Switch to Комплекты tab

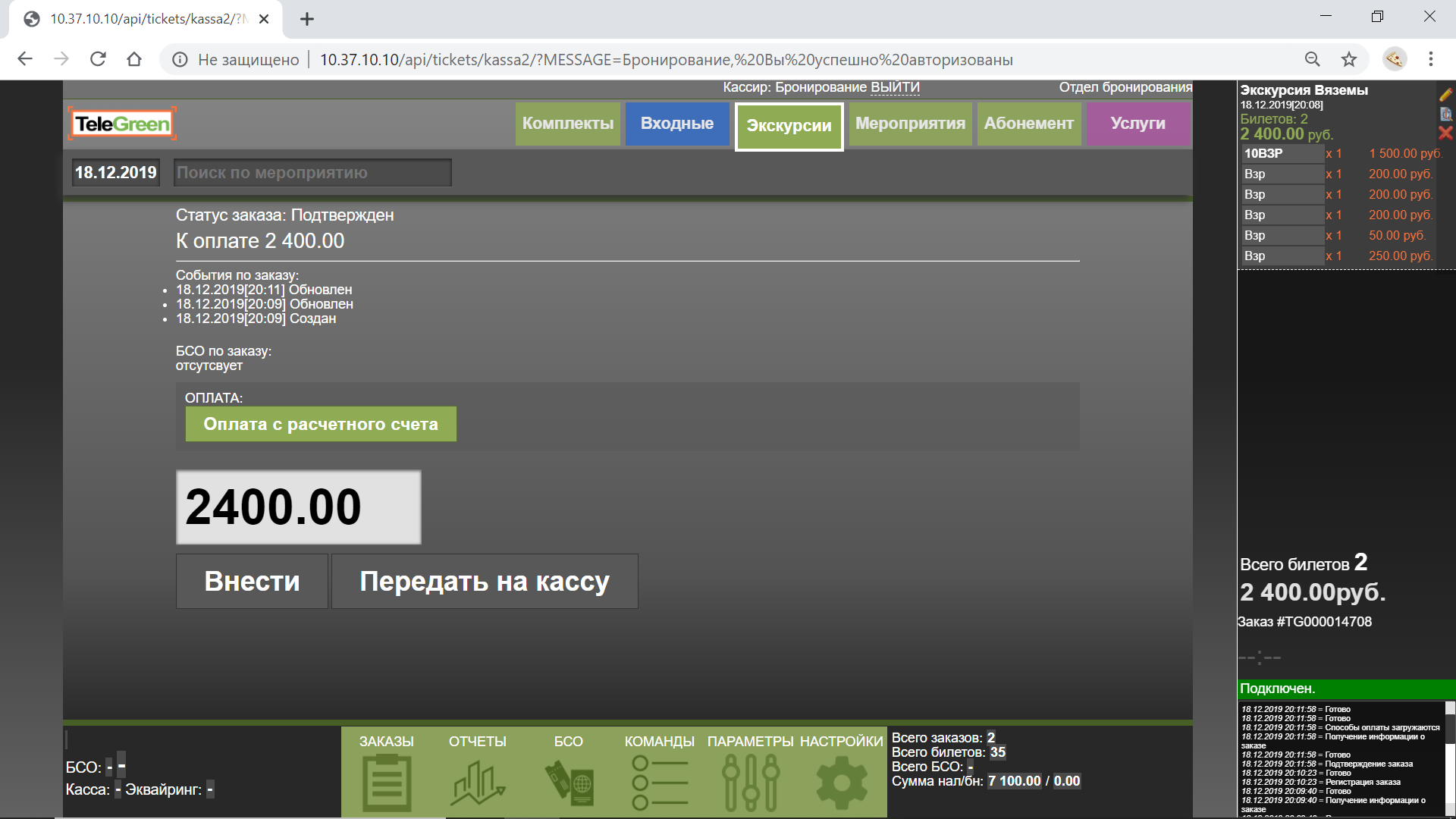[568, 124]
